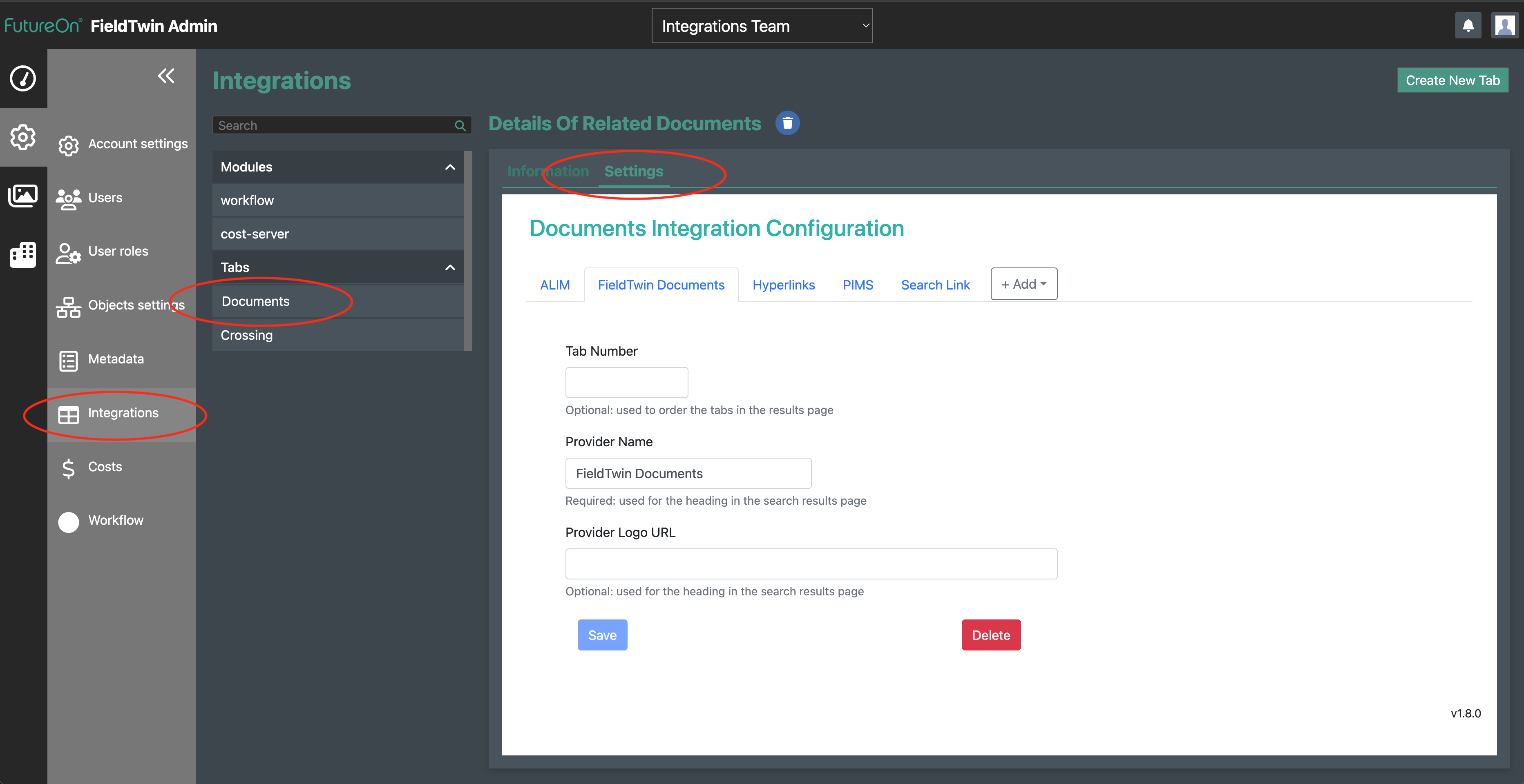Collapse sidebar with double chevron icon
The image size is (1524, 784).
[166, 76]
